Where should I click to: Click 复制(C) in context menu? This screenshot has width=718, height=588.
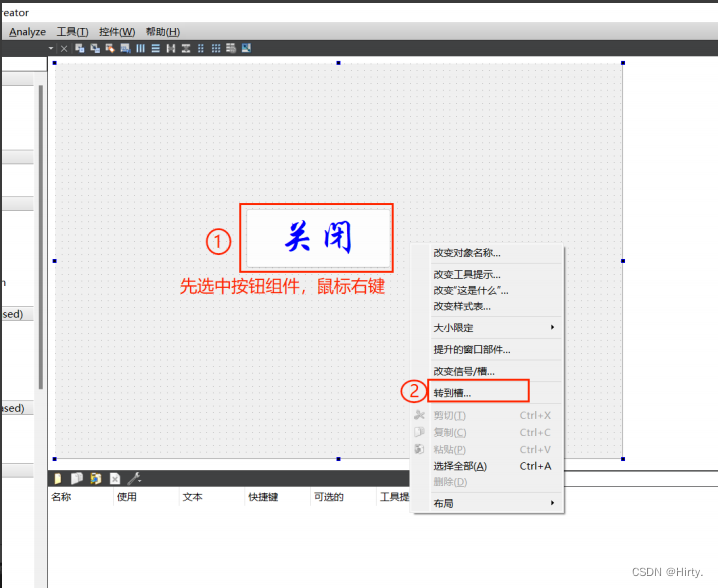(488, 432)
